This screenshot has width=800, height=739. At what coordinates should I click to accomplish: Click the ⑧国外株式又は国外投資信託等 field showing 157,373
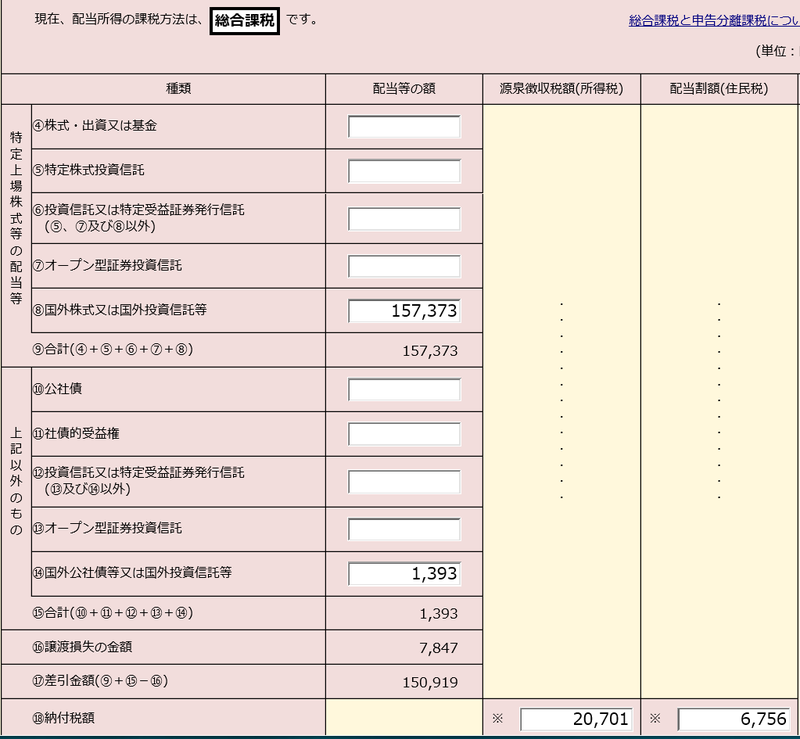pyautogui.click(x=404, y=310)
